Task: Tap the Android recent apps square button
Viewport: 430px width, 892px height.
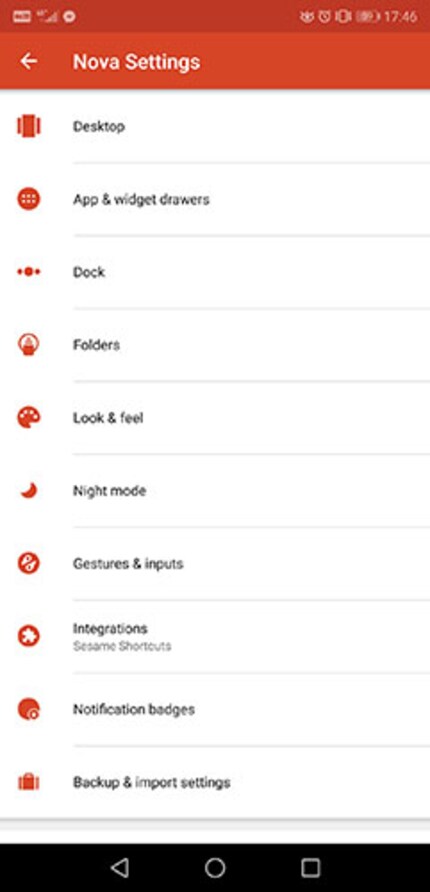Action: [x=311, y=868]
